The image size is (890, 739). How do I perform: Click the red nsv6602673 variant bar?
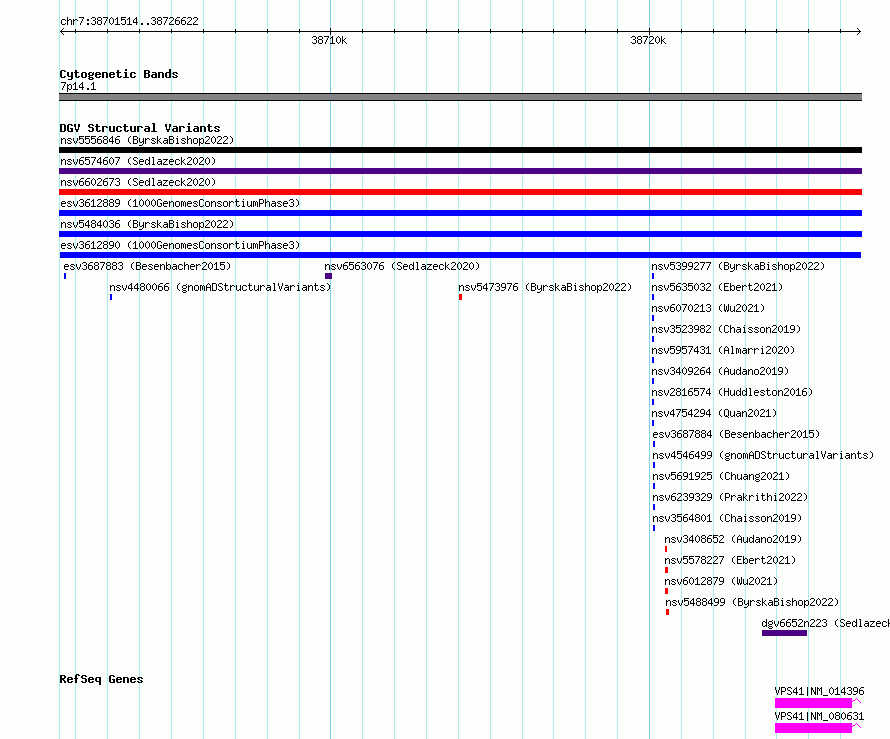point(460,192)
